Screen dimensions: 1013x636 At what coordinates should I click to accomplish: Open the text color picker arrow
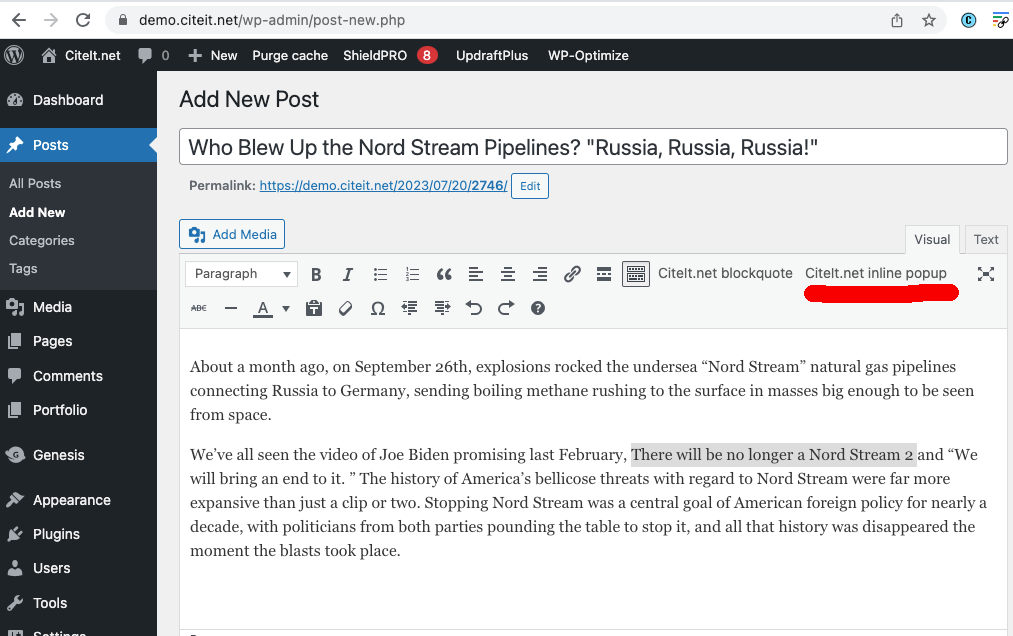(x=286, y=308)
